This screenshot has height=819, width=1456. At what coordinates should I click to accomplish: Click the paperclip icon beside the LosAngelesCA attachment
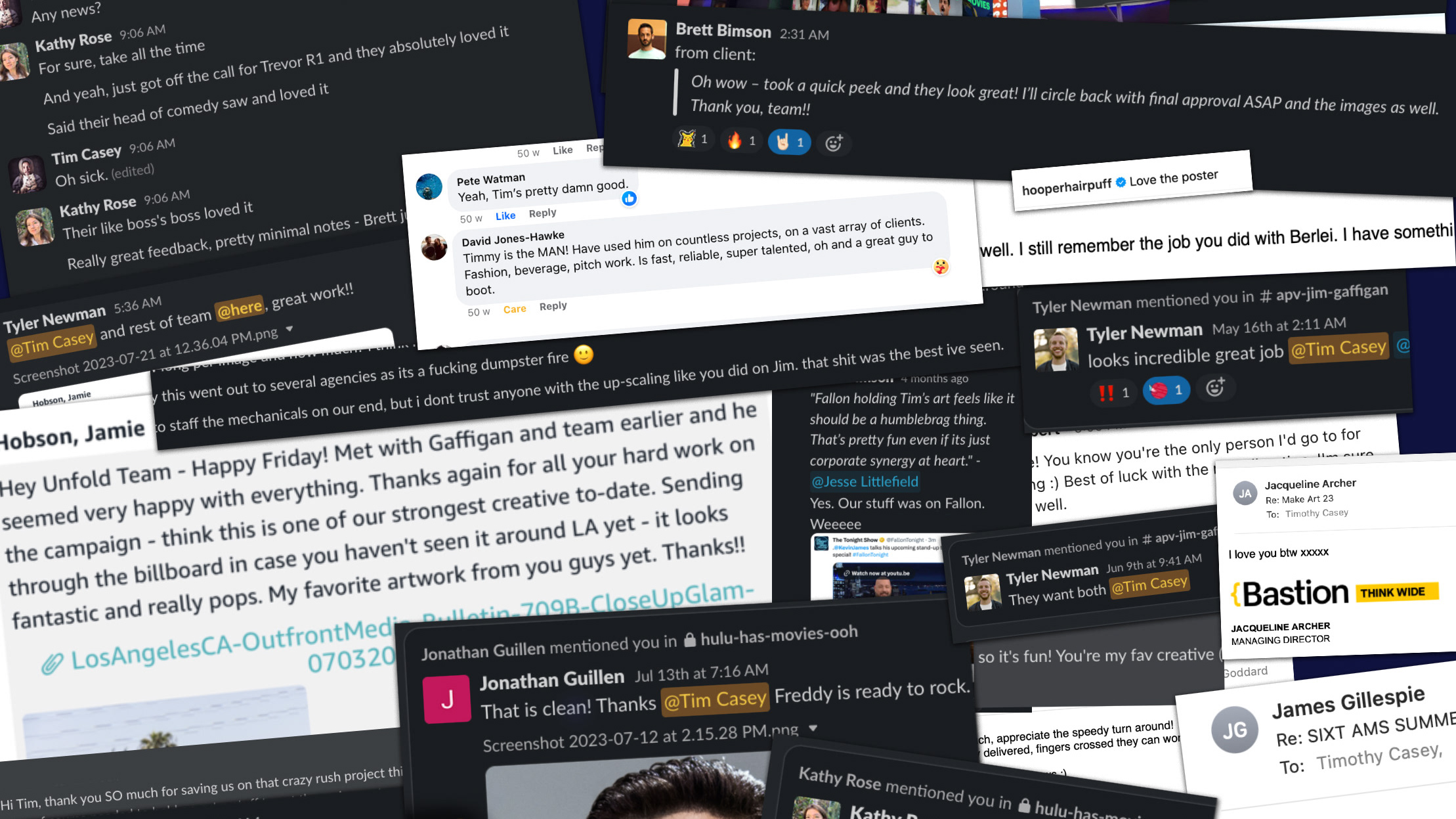coord(52,664)
